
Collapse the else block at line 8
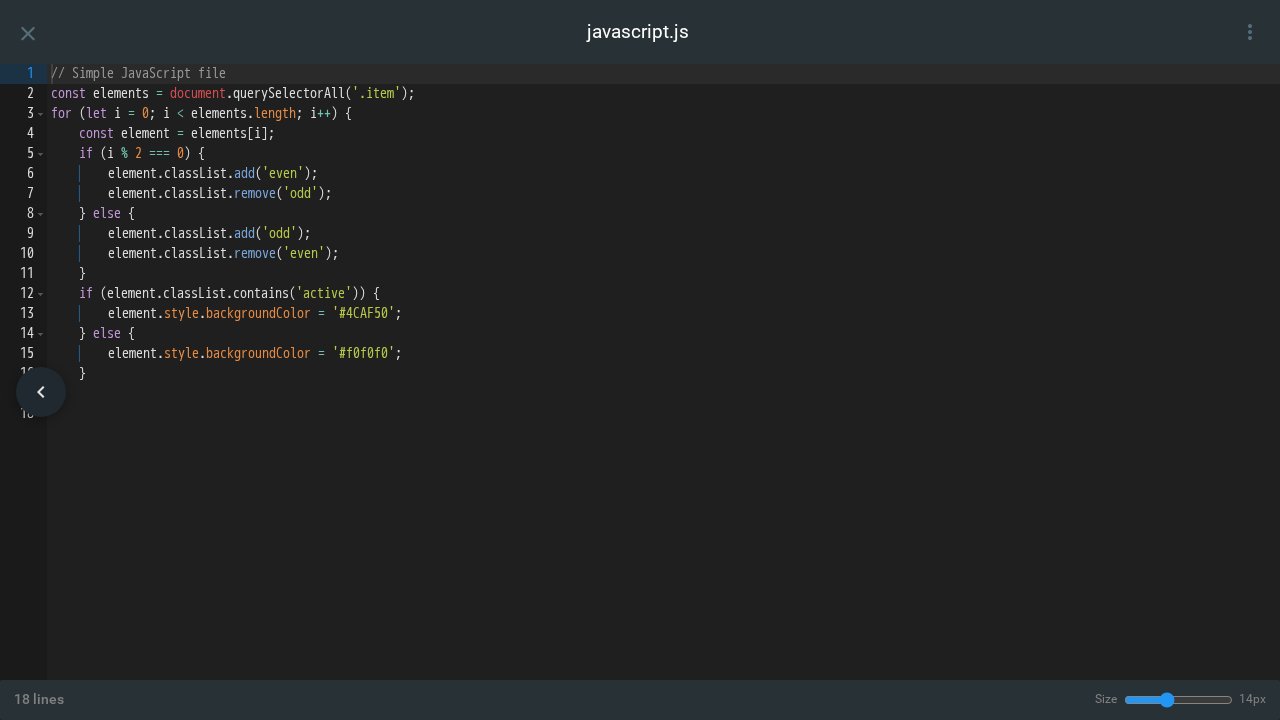pos(41,213)
